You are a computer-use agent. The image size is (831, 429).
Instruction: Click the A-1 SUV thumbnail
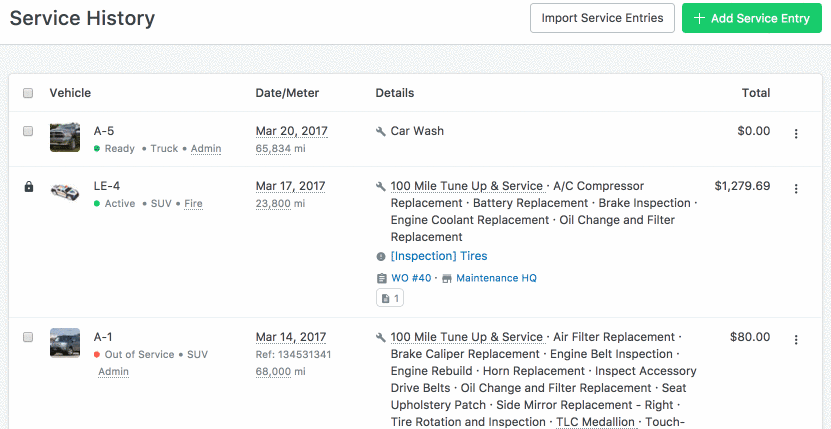coord(65,343)
